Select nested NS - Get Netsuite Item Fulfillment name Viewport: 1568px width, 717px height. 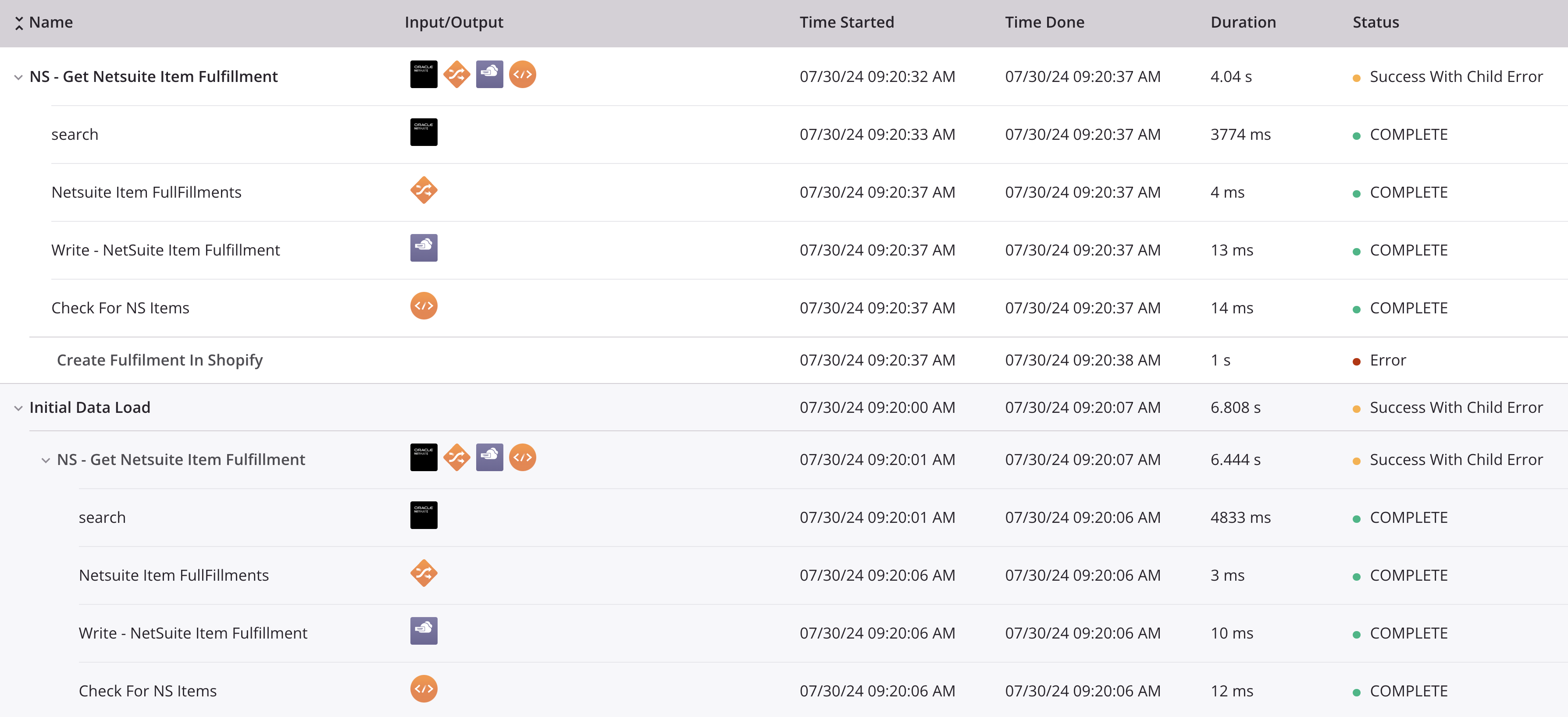tap(181, 460)
